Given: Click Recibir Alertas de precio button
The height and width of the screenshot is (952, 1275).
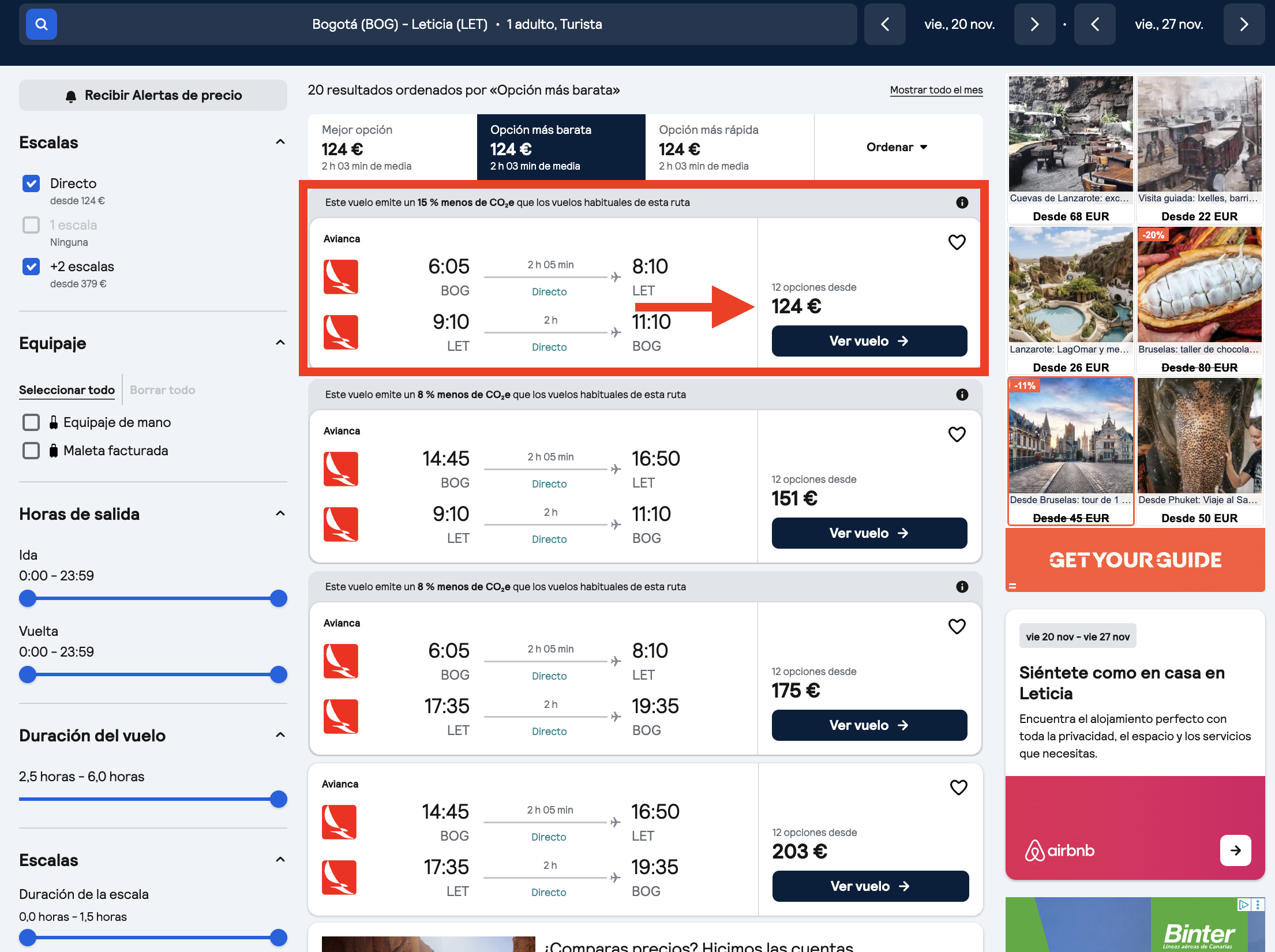Looking at the screenshot, I should tap(153, 95).
